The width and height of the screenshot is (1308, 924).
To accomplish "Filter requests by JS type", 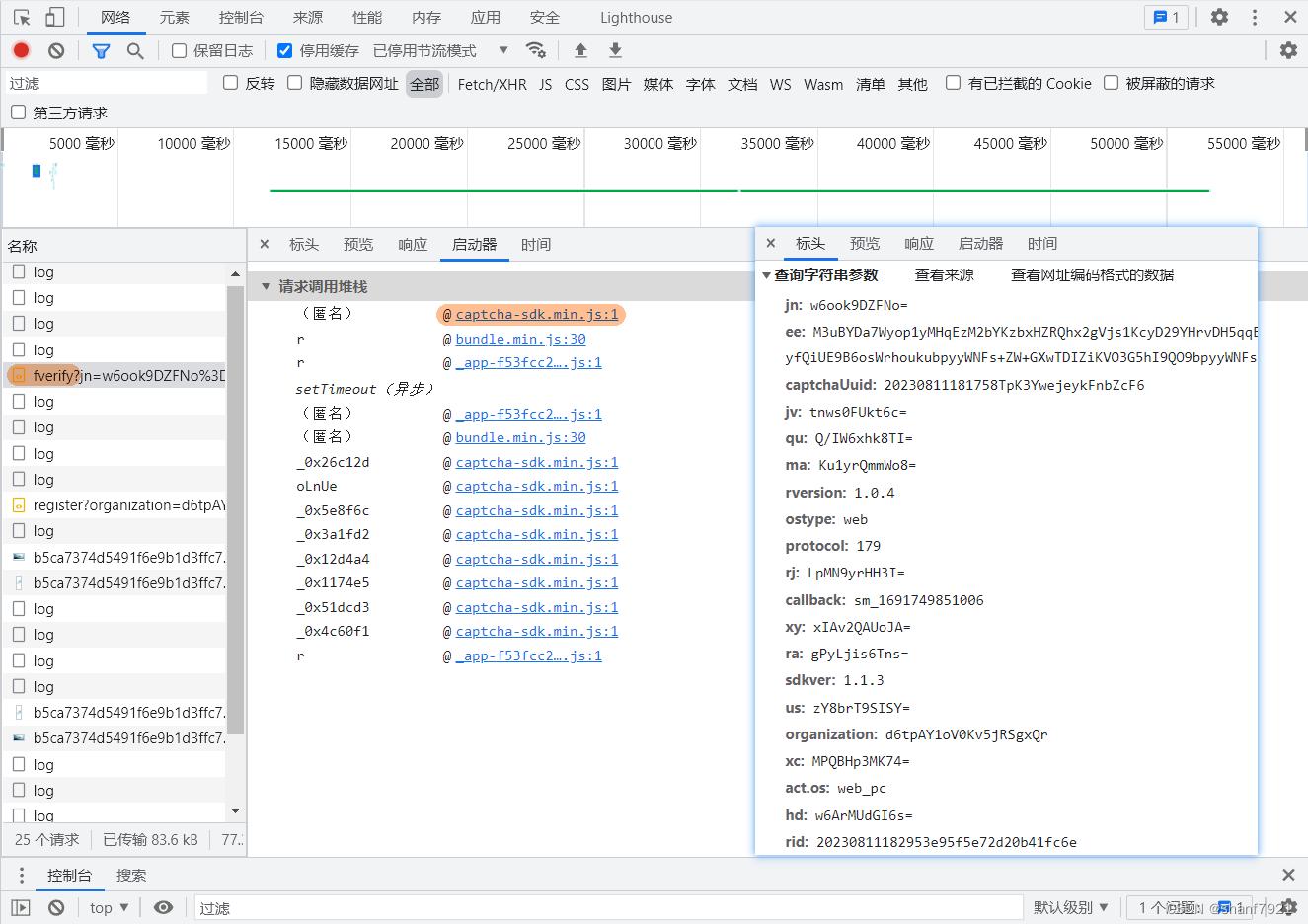I will [546, 84].
